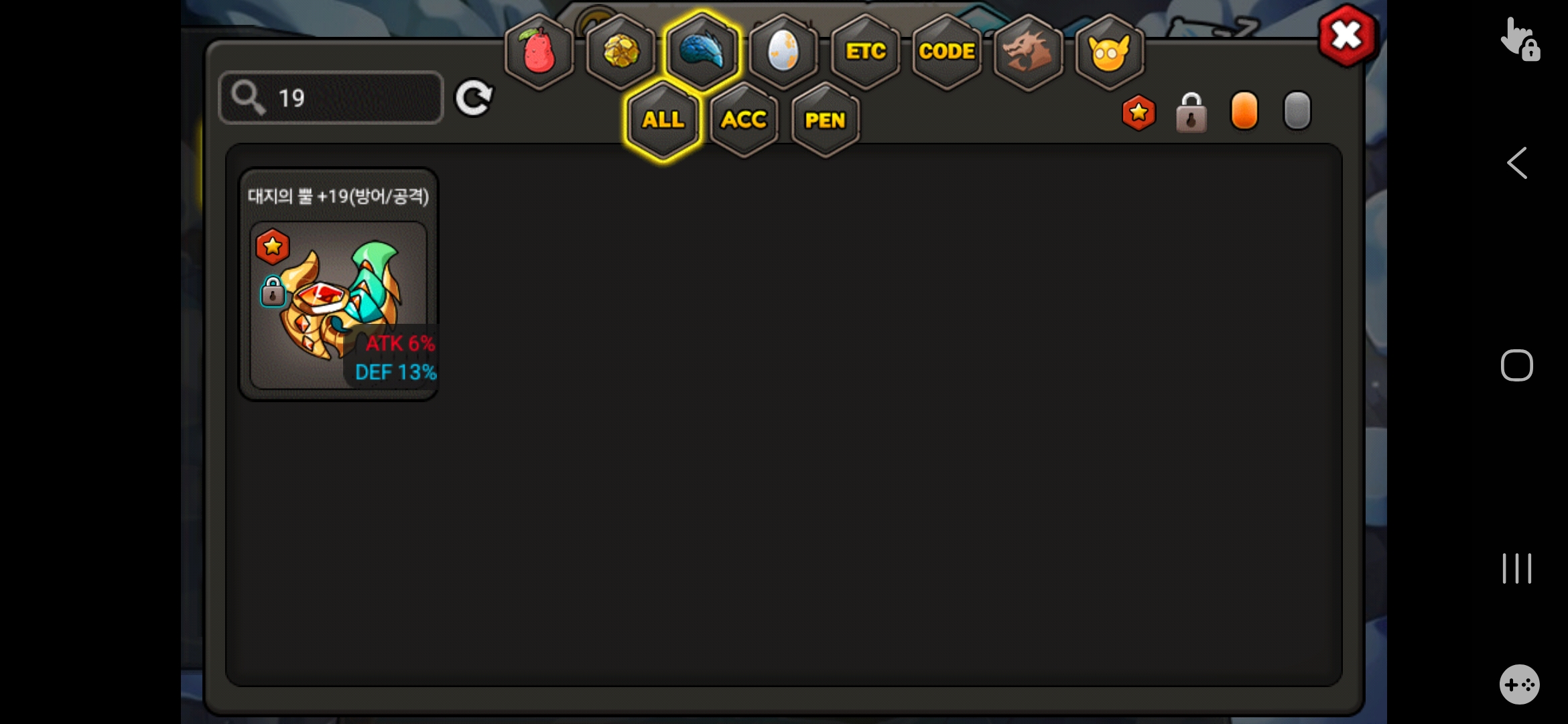Select the ACC sub-filter

click(x=744, y=120)
